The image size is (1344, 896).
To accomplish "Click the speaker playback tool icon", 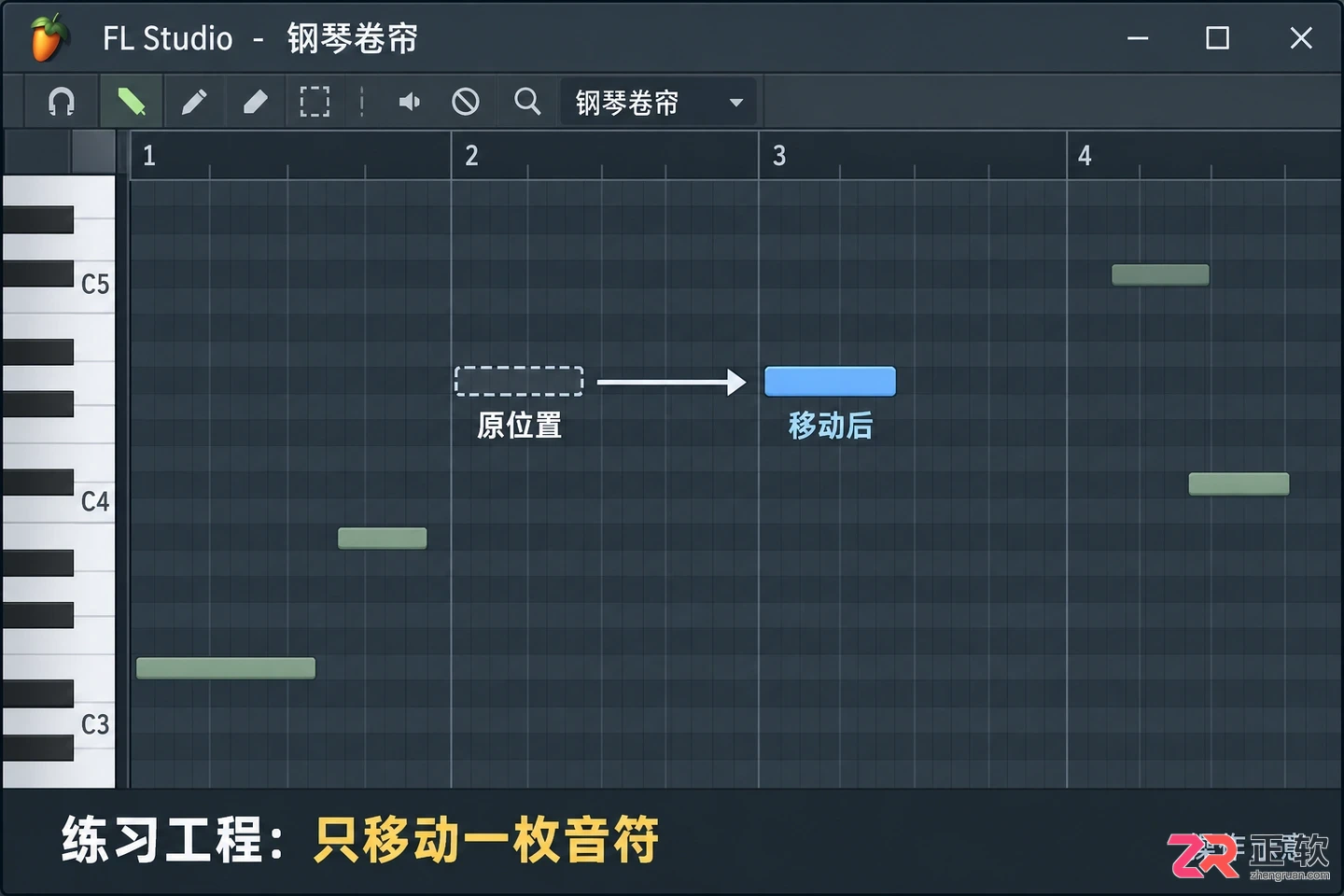I will (x=409, y=101).
